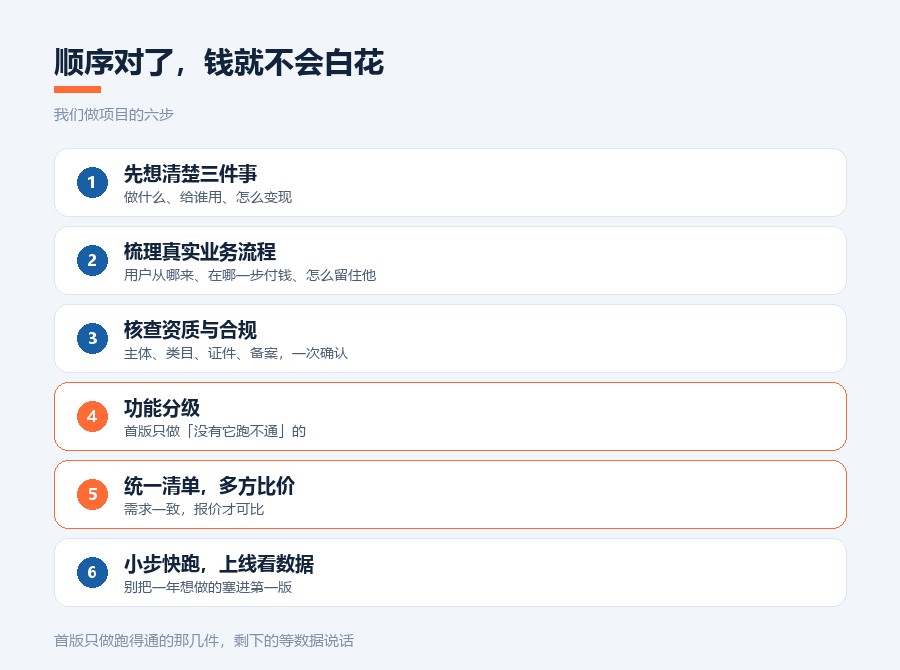Select the 梳理真实业务流程 step title

click(200, 252)
